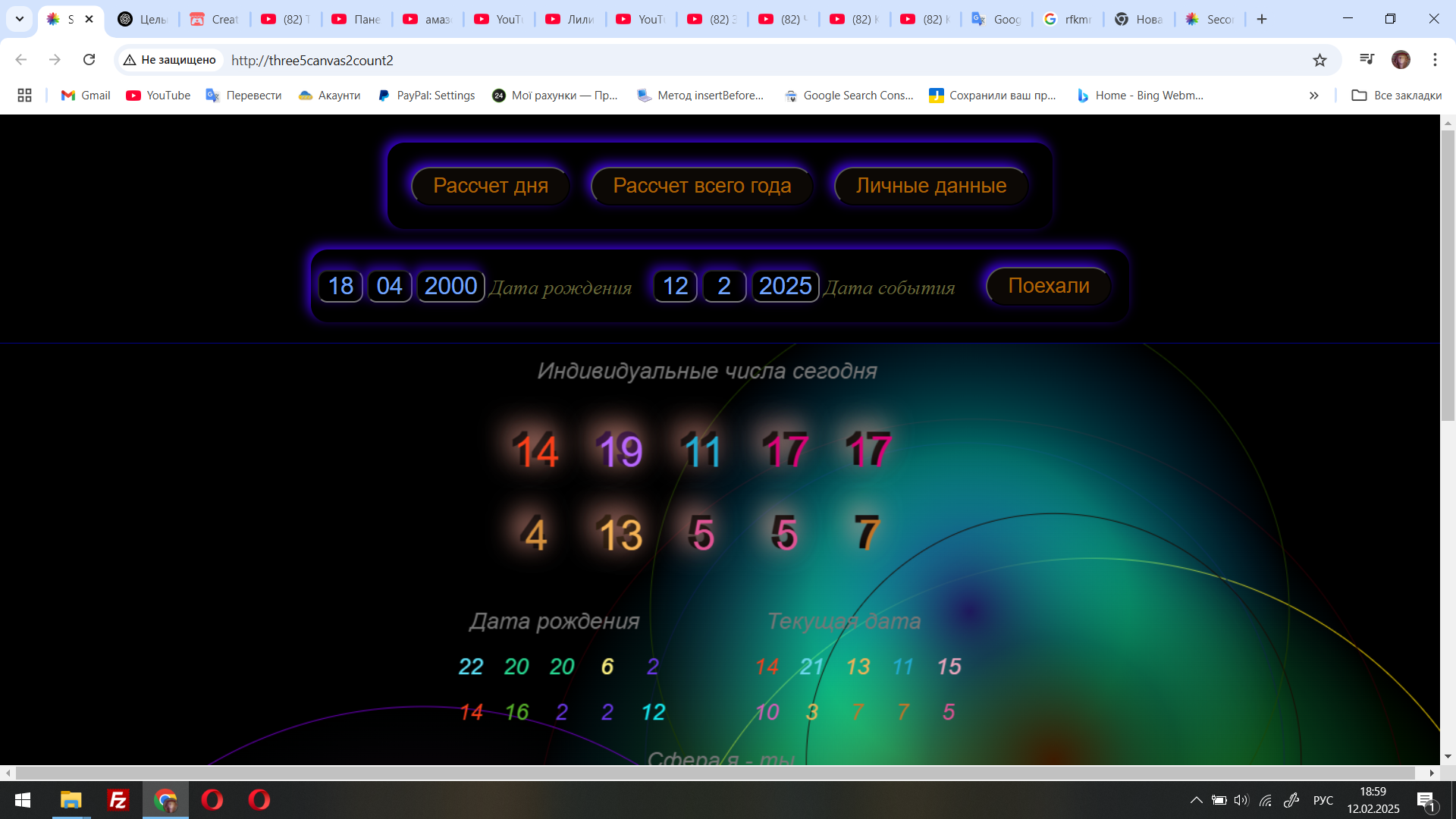Open the Мої рахунки bookmark
This screenshot has width=1456, height=819.
(x=555, y=95)
